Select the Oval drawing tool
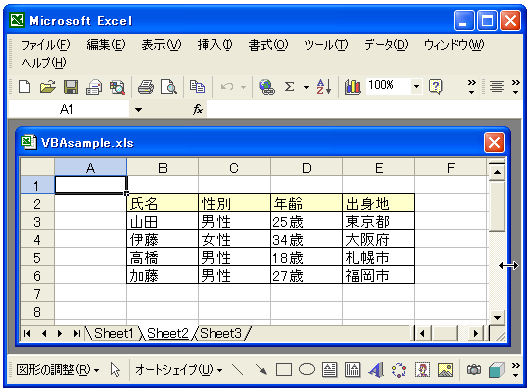 click(307, 370)
